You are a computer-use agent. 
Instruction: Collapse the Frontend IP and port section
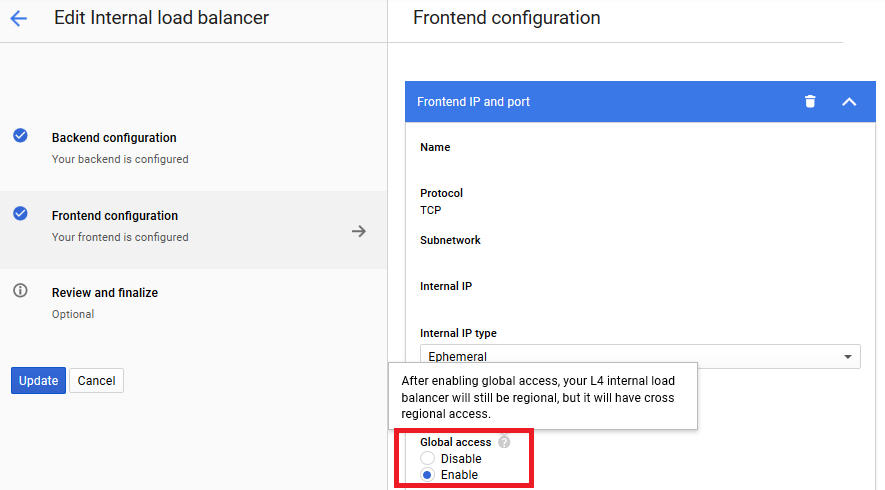849,101
